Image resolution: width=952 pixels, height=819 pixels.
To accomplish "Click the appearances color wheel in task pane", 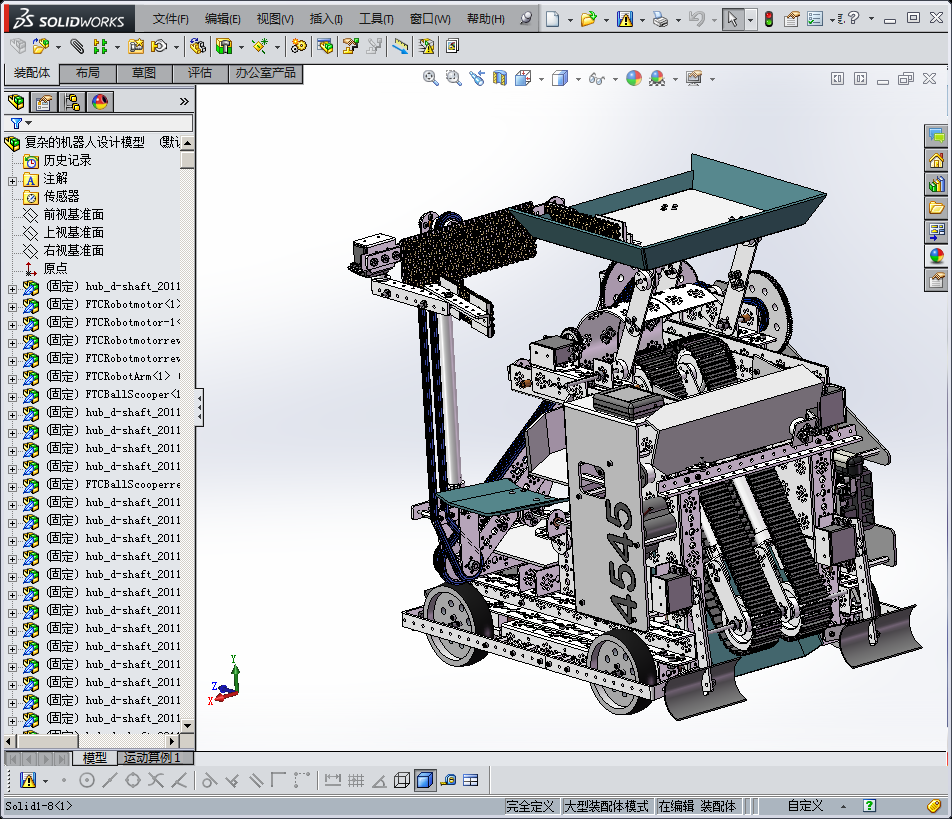I will pos(937,256).
